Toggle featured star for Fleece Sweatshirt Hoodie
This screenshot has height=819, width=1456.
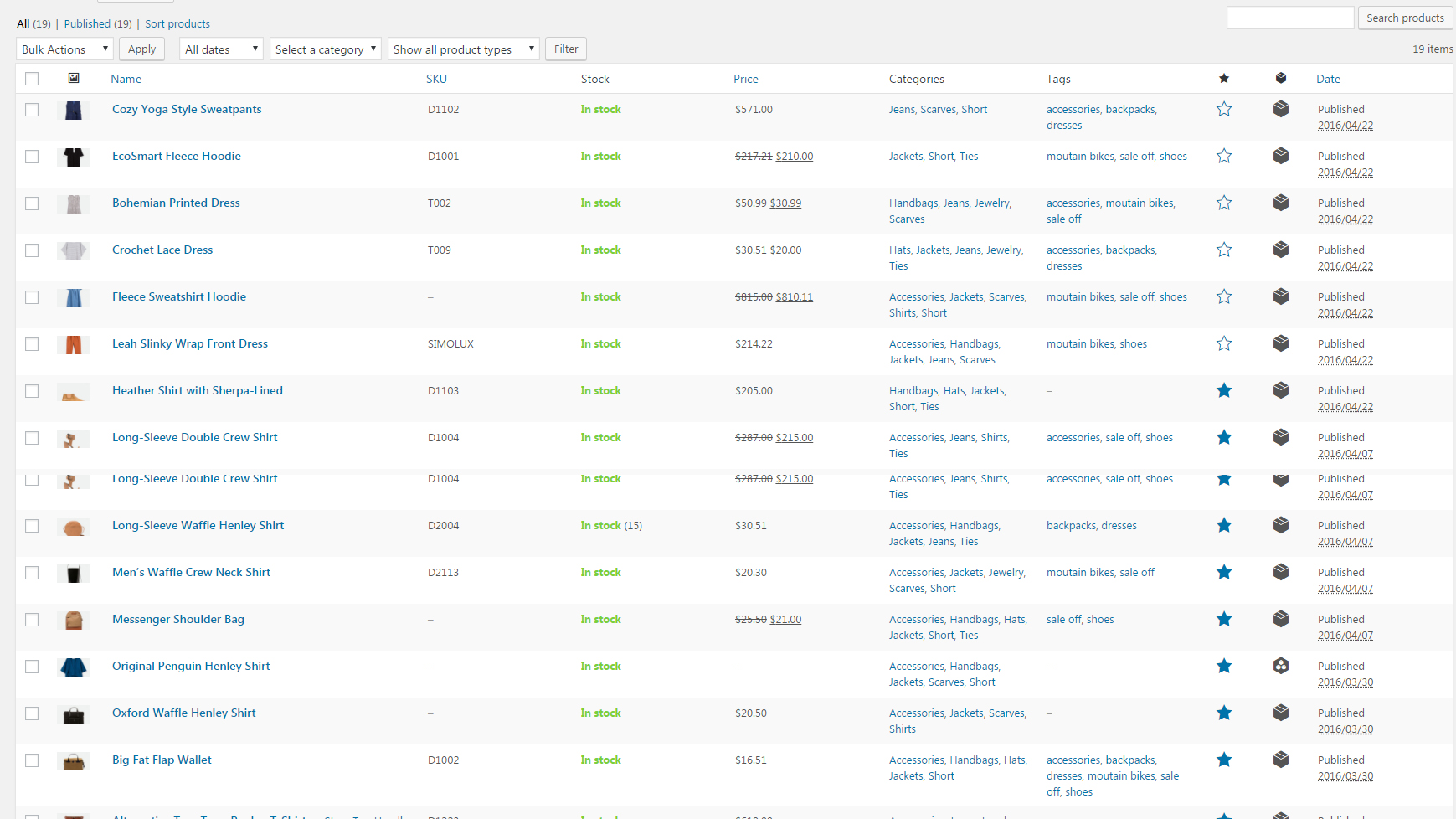[1224, 296]
